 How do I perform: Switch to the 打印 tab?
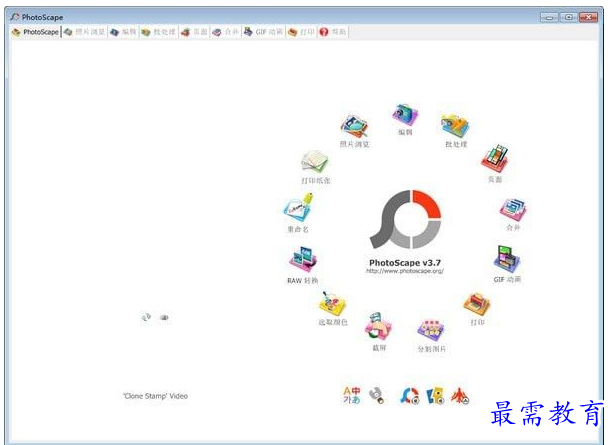301,32
